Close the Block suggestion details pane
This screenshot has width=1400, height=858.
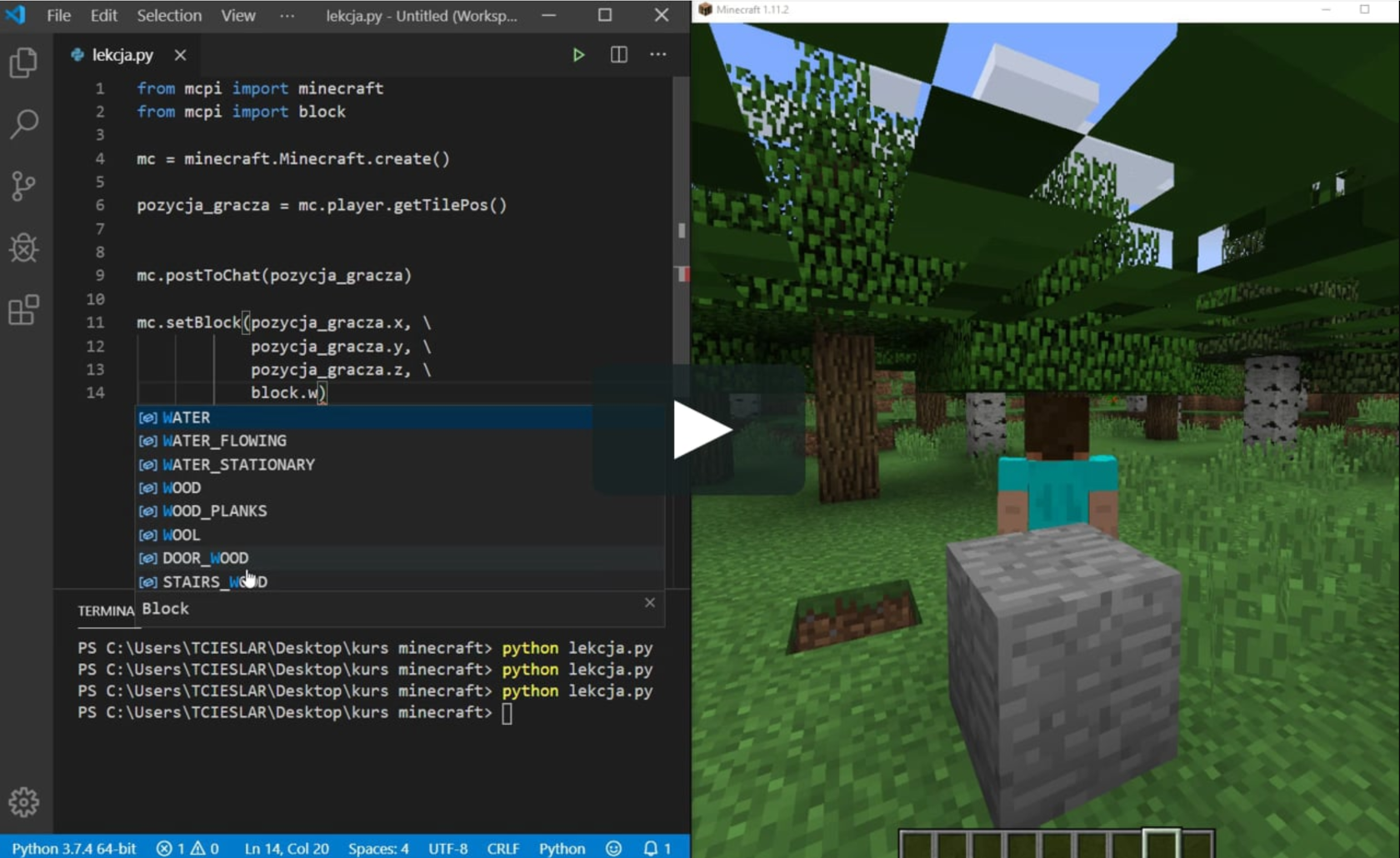tap(650, 602)
